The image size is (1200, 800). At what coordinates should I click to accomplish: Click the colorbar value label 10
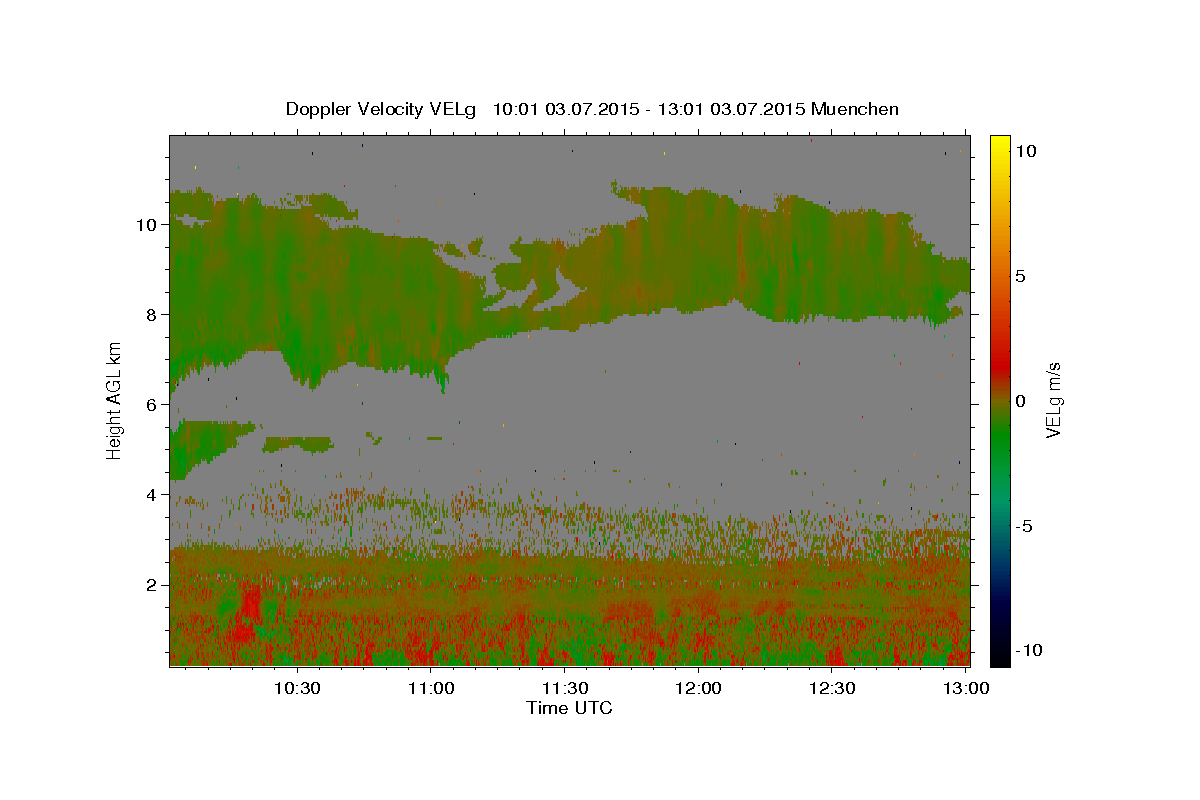pyautogui.click(x=1027, y=151)
